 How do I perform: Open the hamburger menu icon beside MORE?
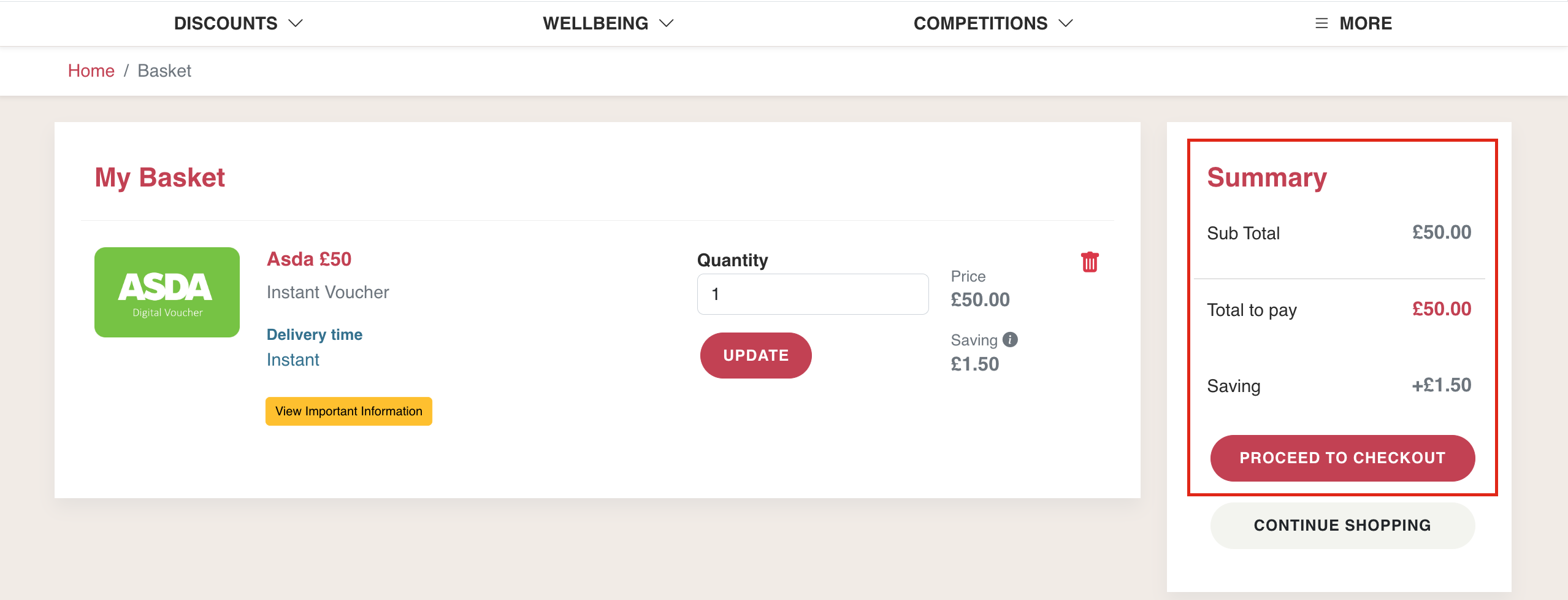click(1321, 23)
